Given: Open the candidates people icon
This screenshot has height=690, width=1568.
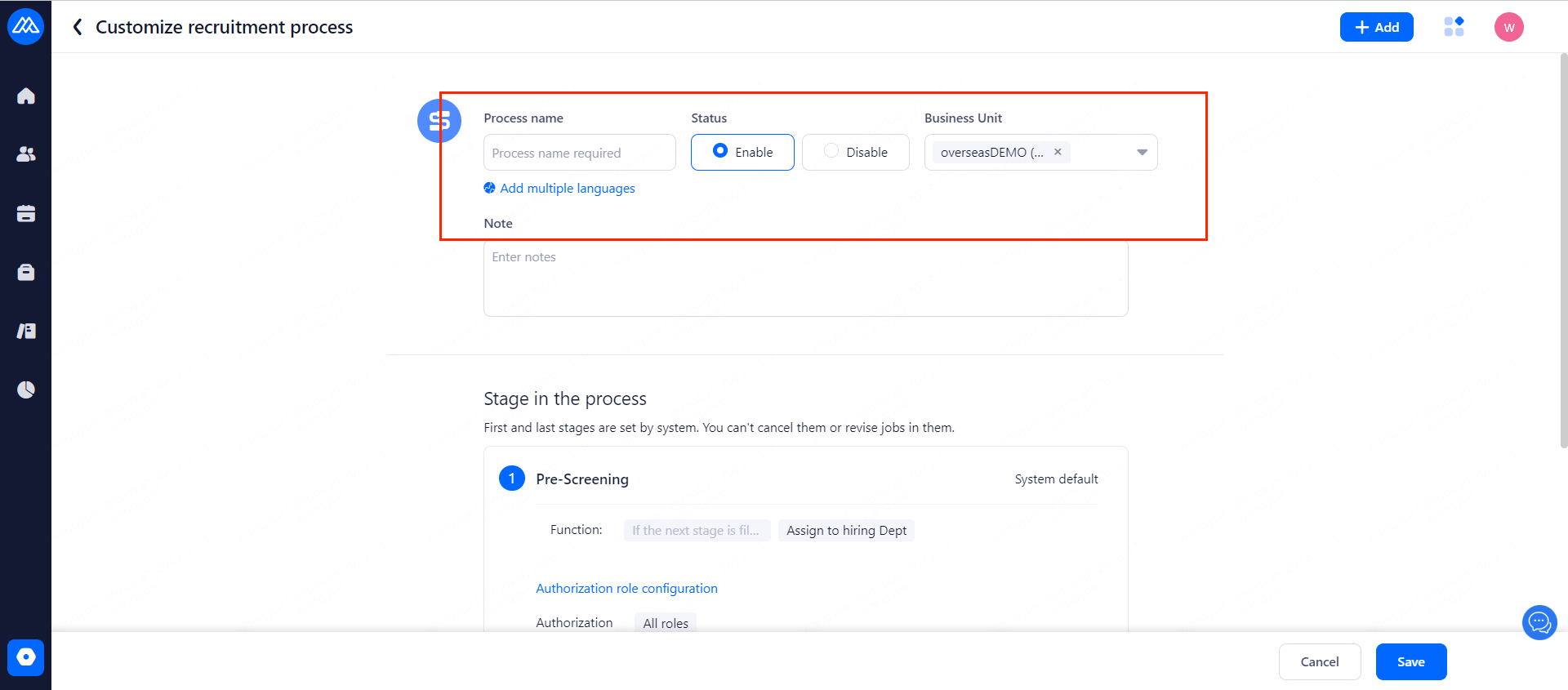Looking at the screenshot, I should click(26, 154).
